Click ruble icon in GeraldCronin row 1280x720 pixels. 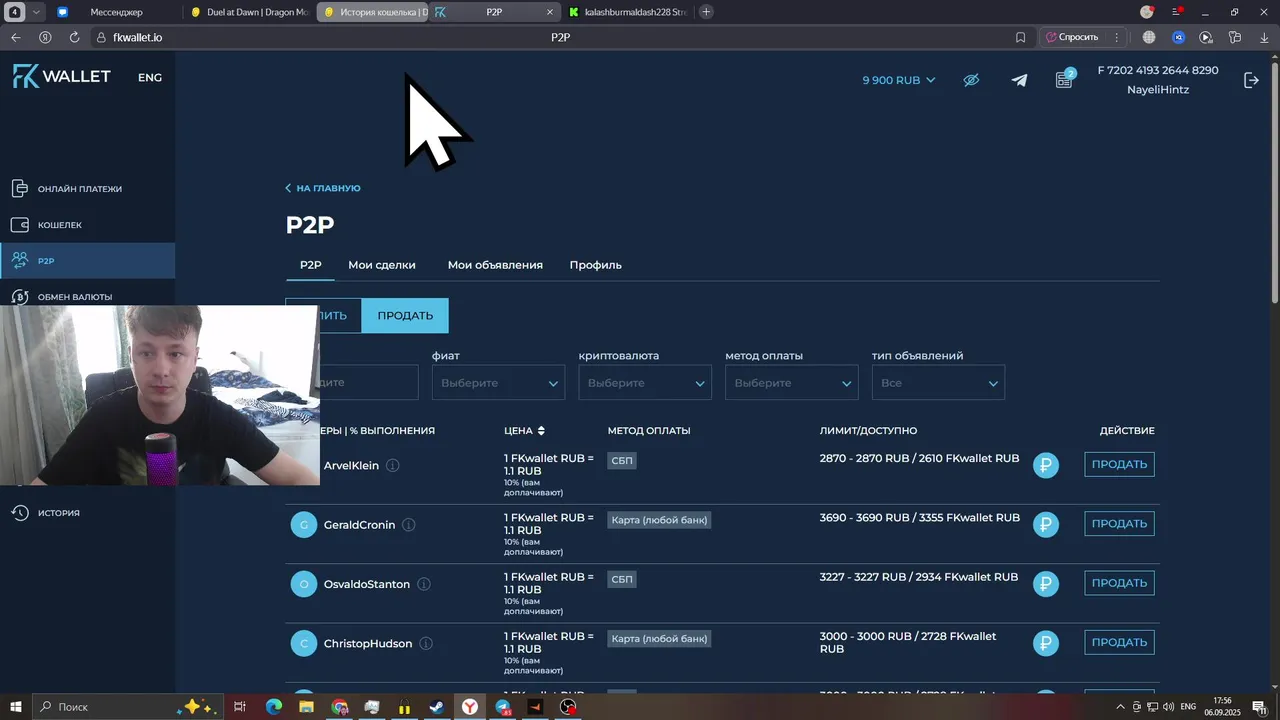click(x=1046, y=524)
